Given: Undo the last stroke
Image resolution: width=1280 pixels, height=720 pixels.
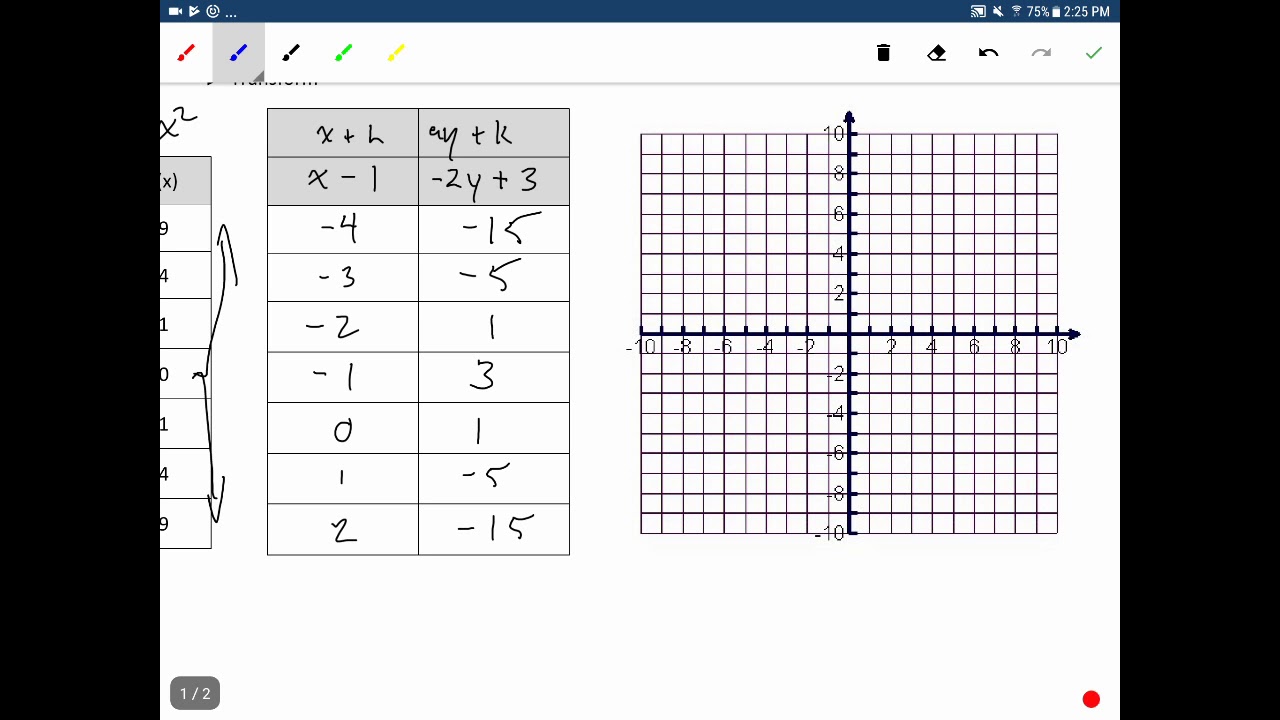Looking at the screenshot, I should click(988, 53).
